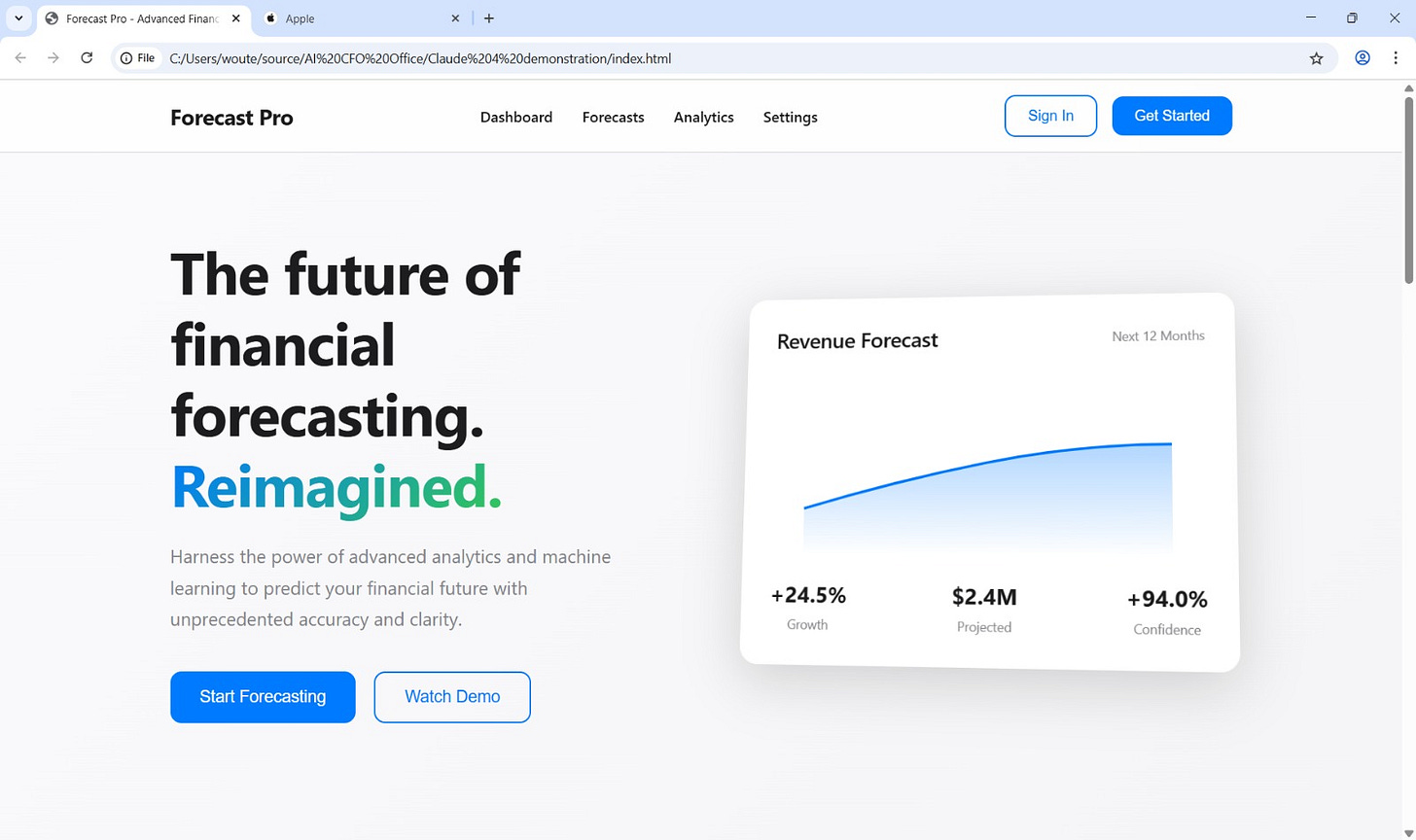Screen dimensions: 1416x840
Task: Click the scrollbar up arrow
Action: (1408, 87)
